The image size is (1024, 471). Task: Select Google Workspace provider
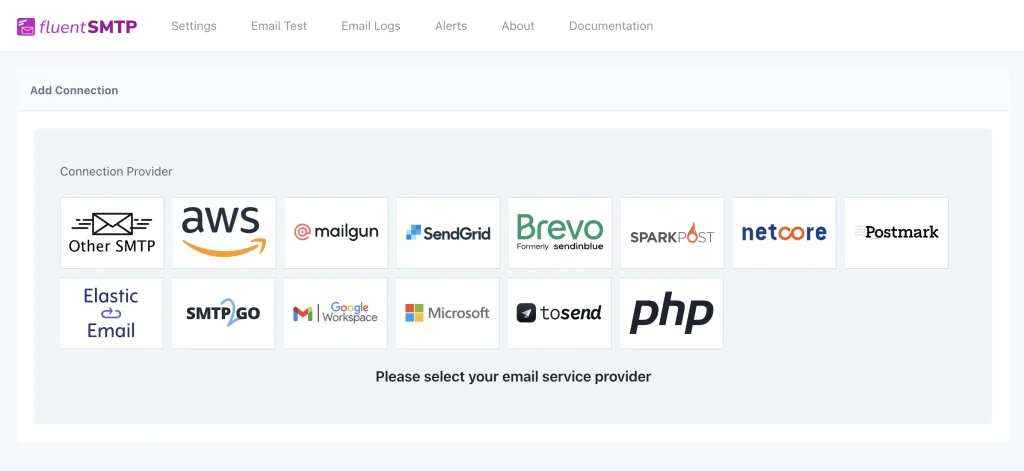point(336,314)
